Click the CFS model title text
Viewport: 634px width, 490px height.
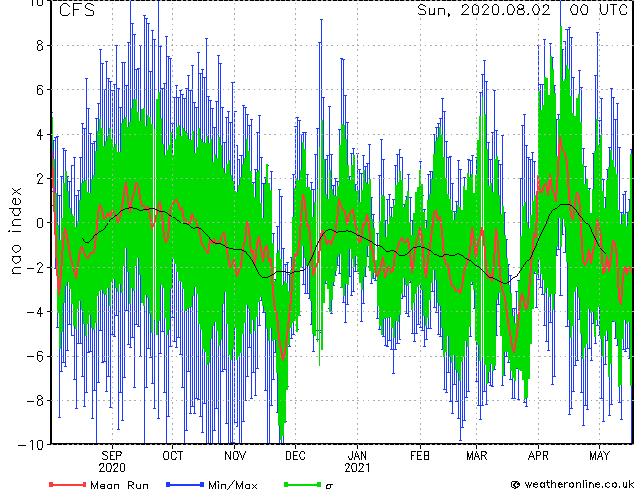pos(77,10)
